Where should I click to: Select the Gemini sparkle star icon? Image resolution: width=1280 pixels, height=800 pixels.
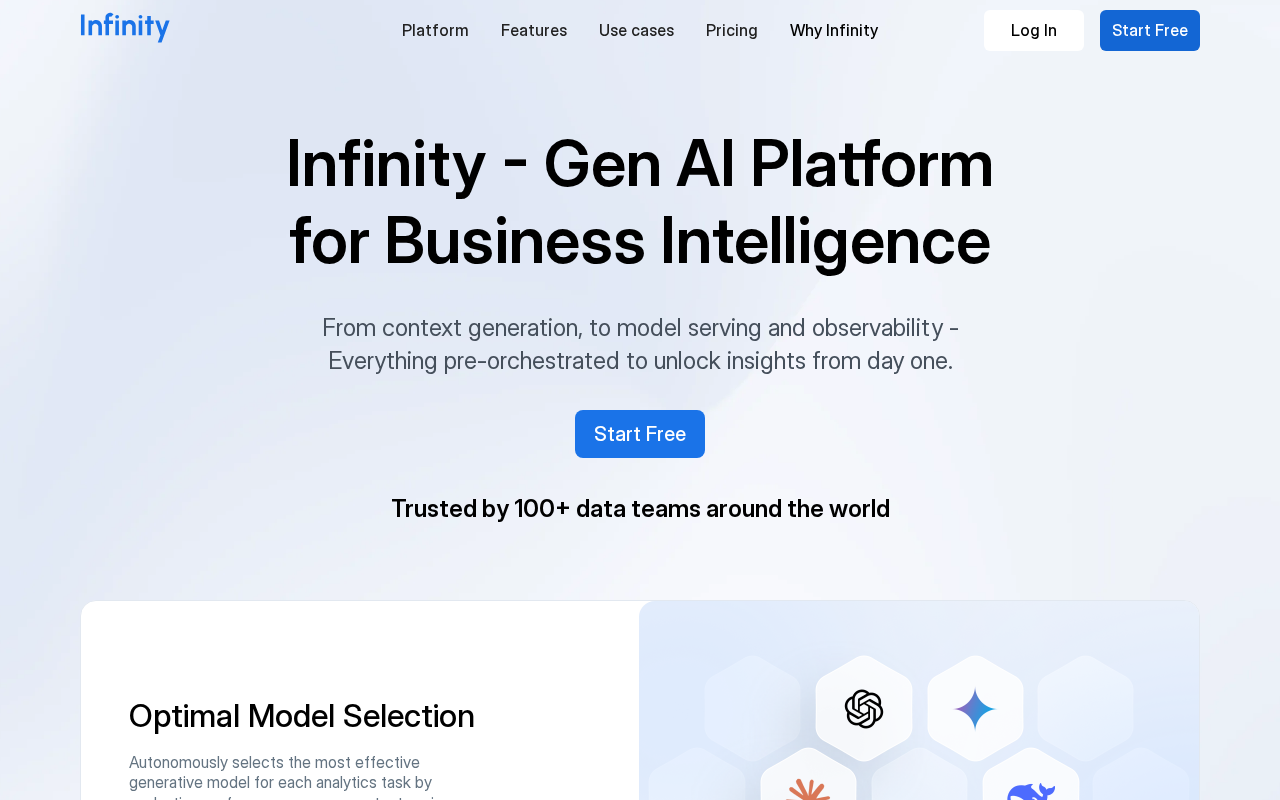point(975,709)
